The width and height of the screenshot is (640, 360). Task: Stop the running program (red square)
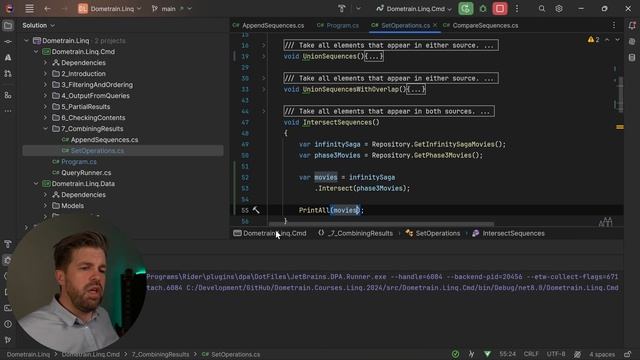point(500,9)
